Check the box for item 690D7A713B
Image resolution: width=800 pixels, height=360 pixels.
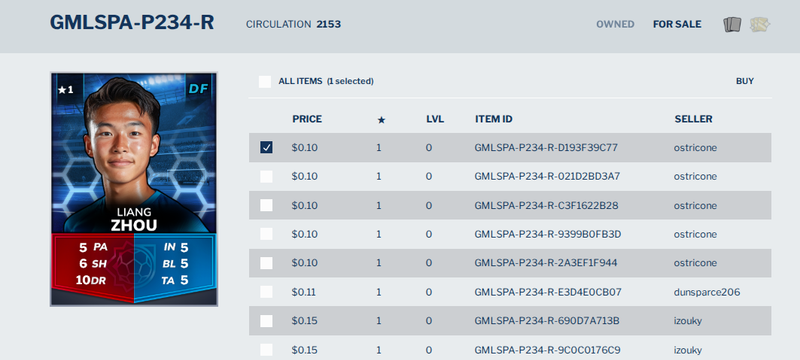[266, 321]
